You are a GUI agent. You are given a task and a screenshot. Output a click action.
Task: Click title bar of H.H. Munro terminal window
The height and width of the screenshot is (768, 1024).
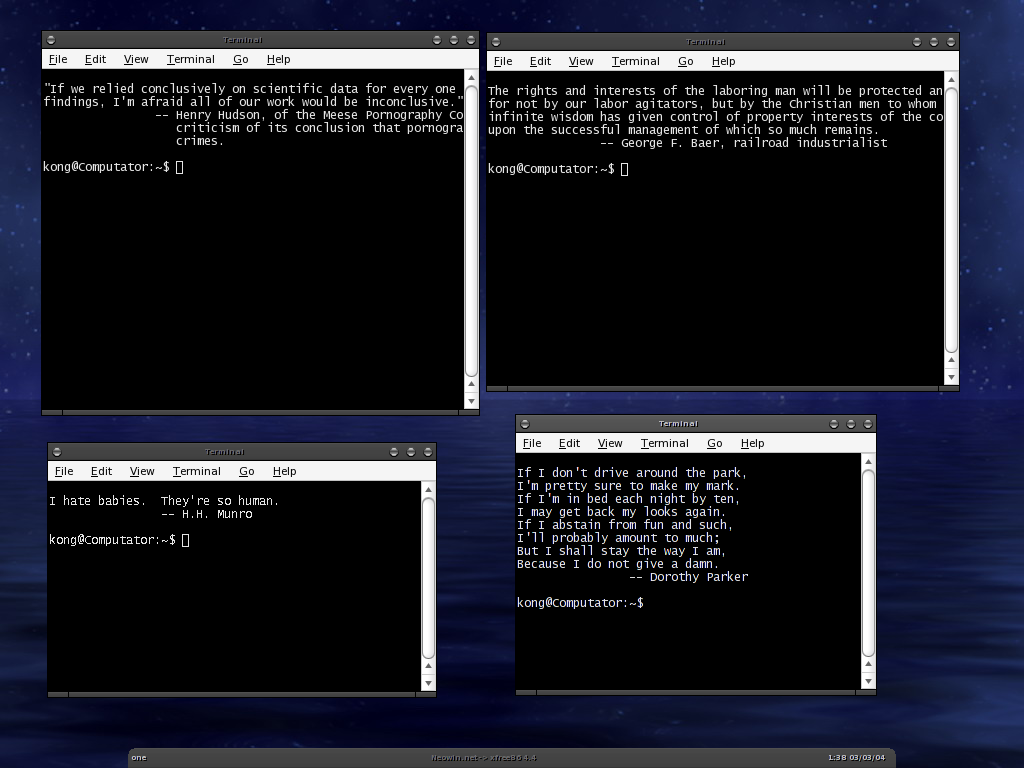(x=225, y=452)
